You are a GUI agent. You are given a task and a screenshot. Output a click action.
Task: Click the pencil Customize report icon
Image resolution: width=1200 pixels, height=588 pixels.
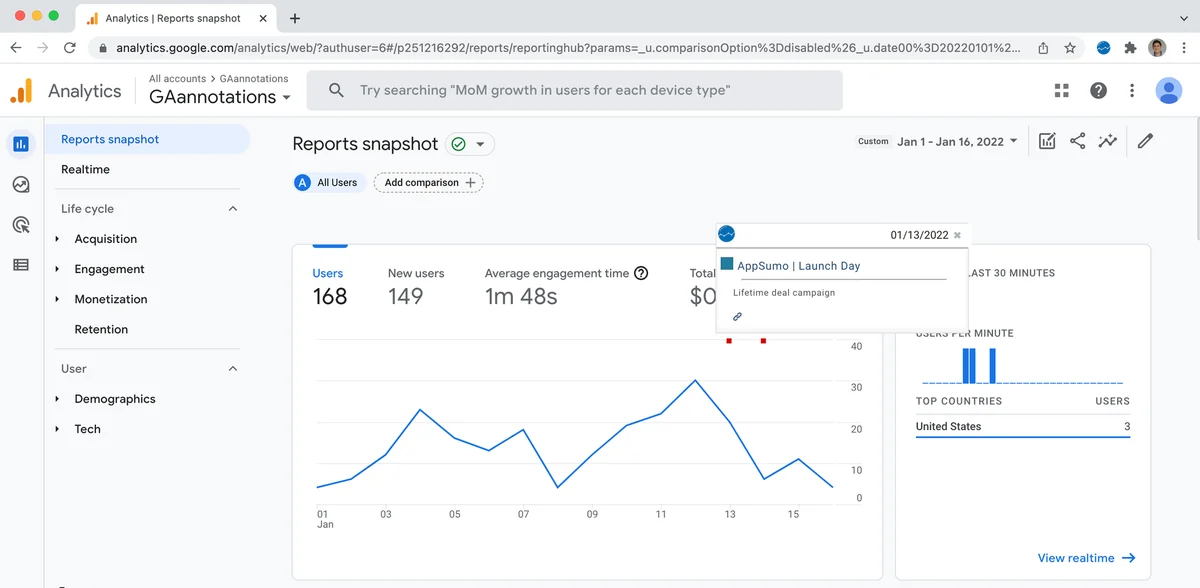point(1145,141)
